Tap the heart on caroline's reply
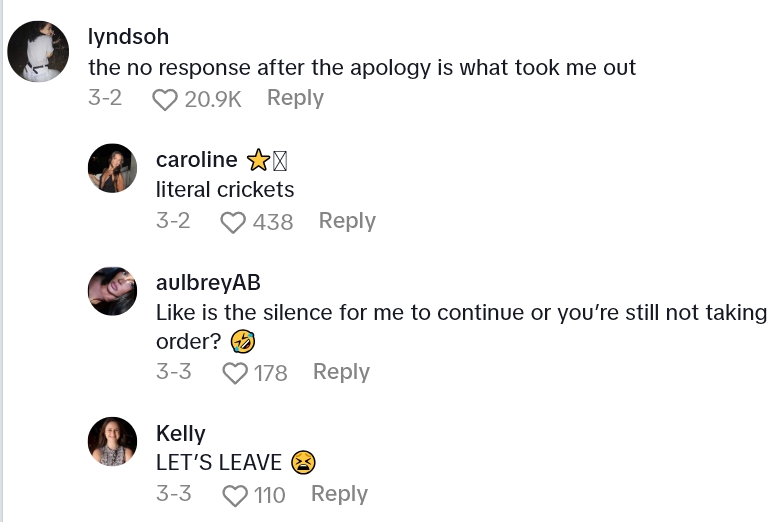Screen dimensions: 773x522 tap(233, 222)
